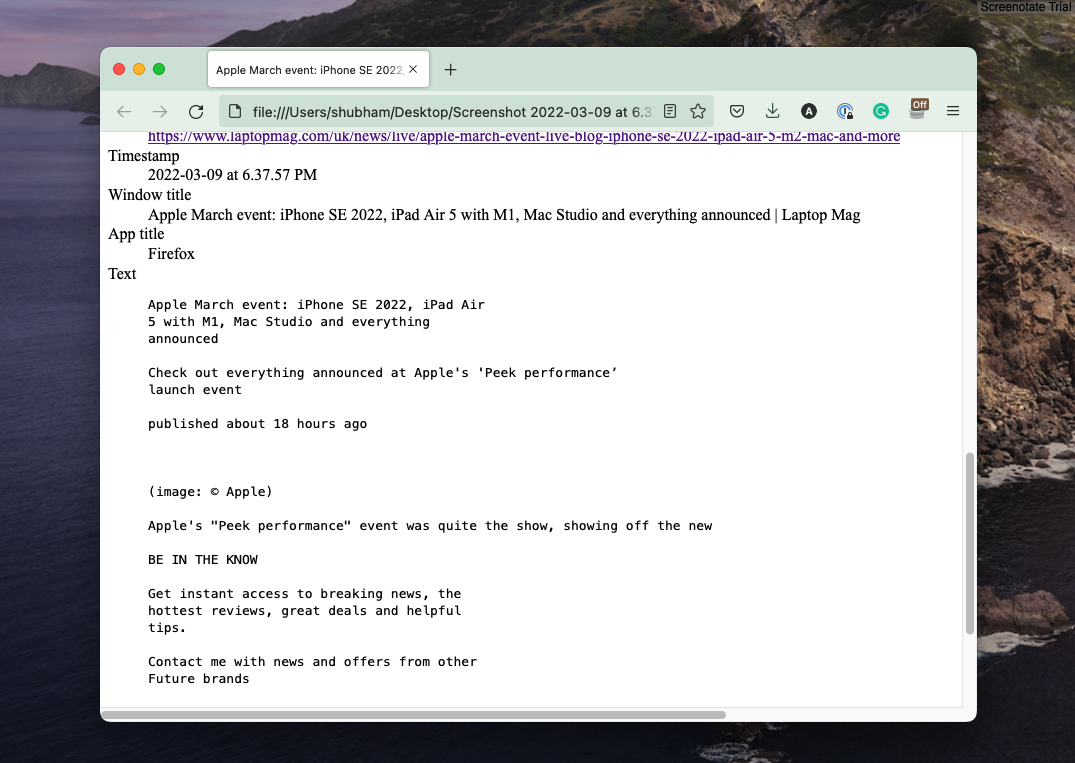1075x763 pixels.
Task: Click Screenotate Trial in the menu bar
Action: (1025, 7)
